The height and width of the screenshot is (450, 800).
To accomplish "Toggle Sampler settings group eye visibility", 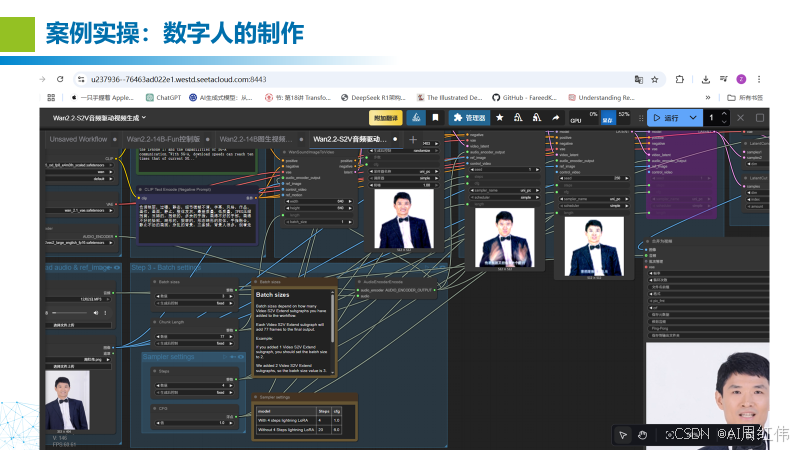I will point(240,357).
